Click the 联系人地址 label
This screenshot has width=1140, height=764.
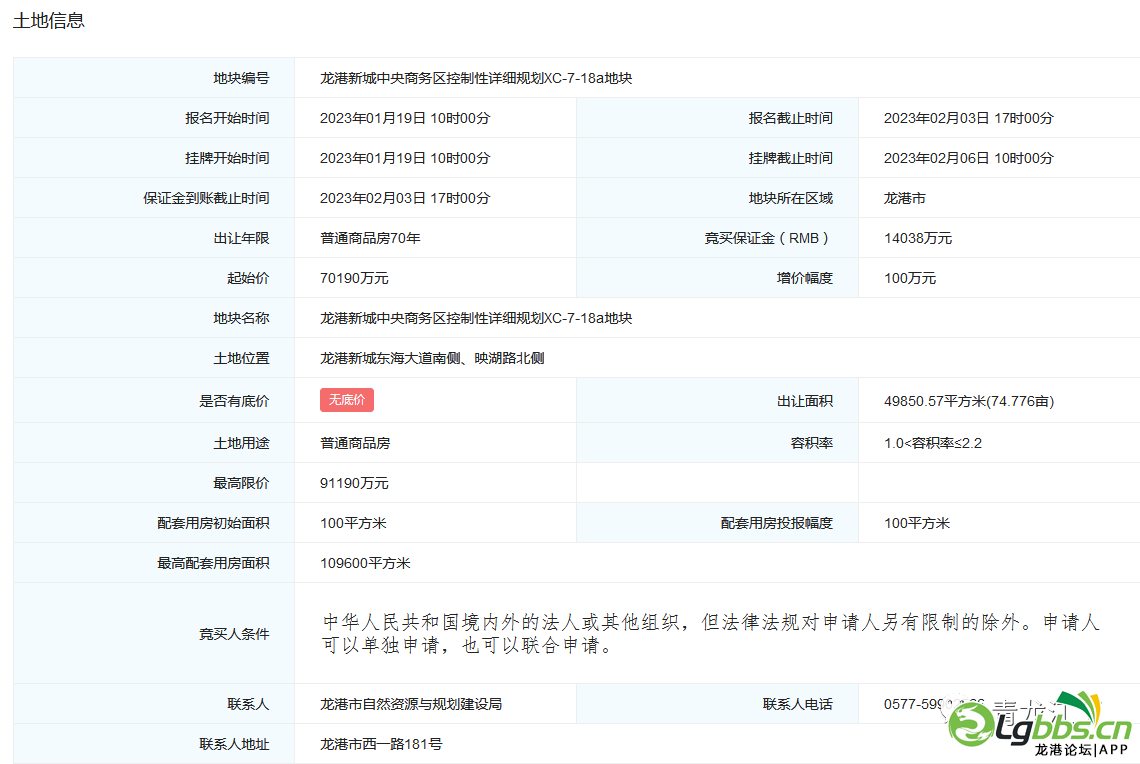point(234,744)
